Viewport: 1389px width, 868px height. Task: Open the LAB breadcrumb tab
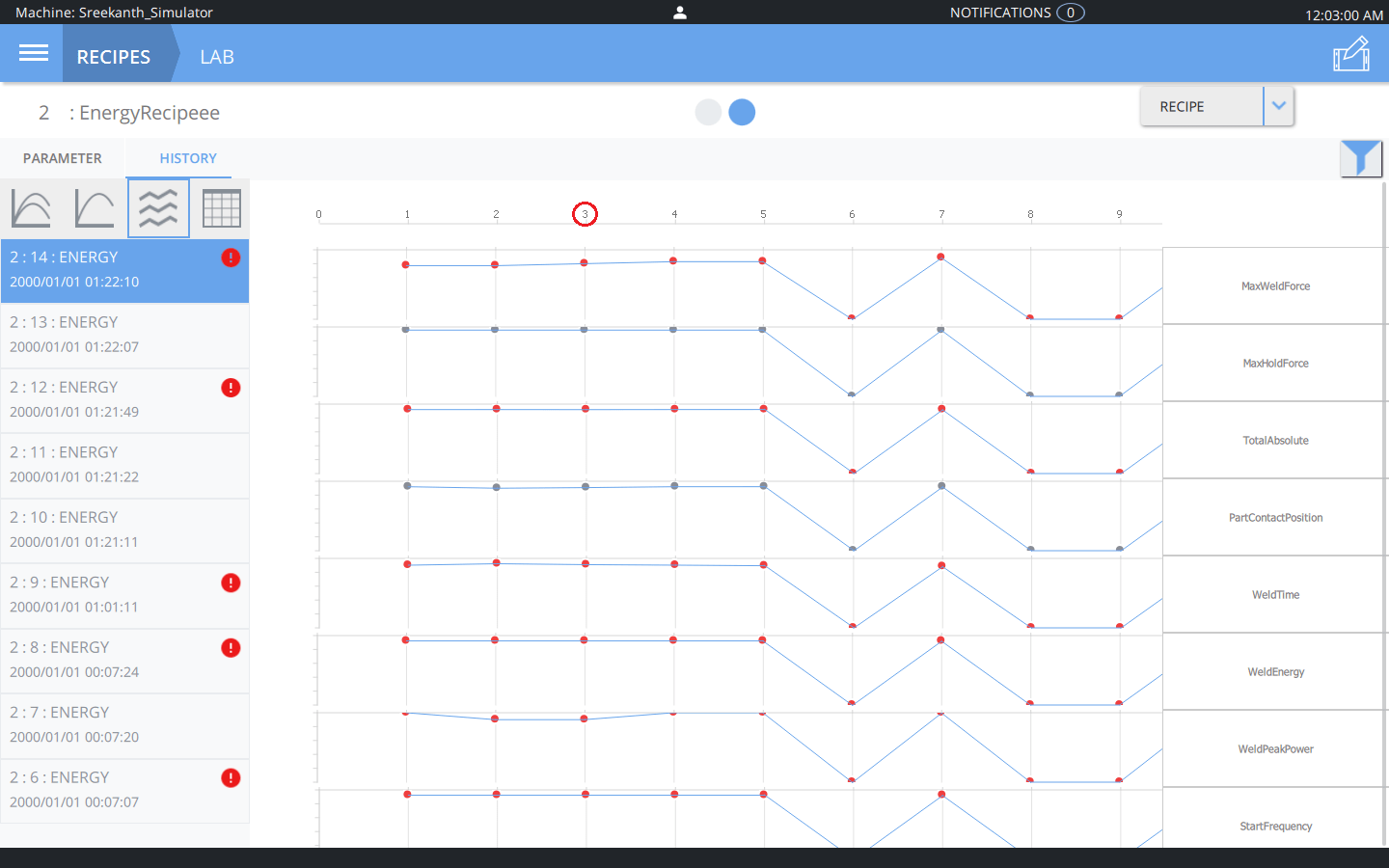point(216,56)
